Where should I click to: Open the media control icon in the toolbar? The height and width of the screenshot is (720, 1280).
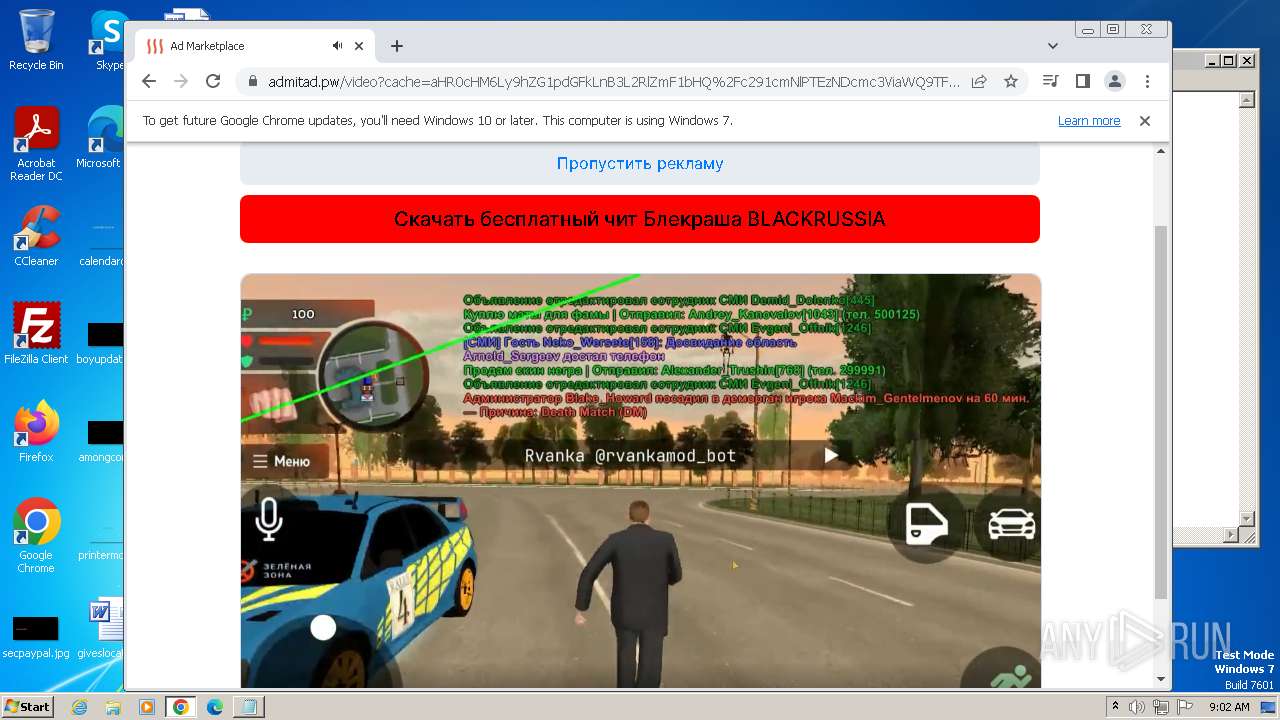point(1050,82)
